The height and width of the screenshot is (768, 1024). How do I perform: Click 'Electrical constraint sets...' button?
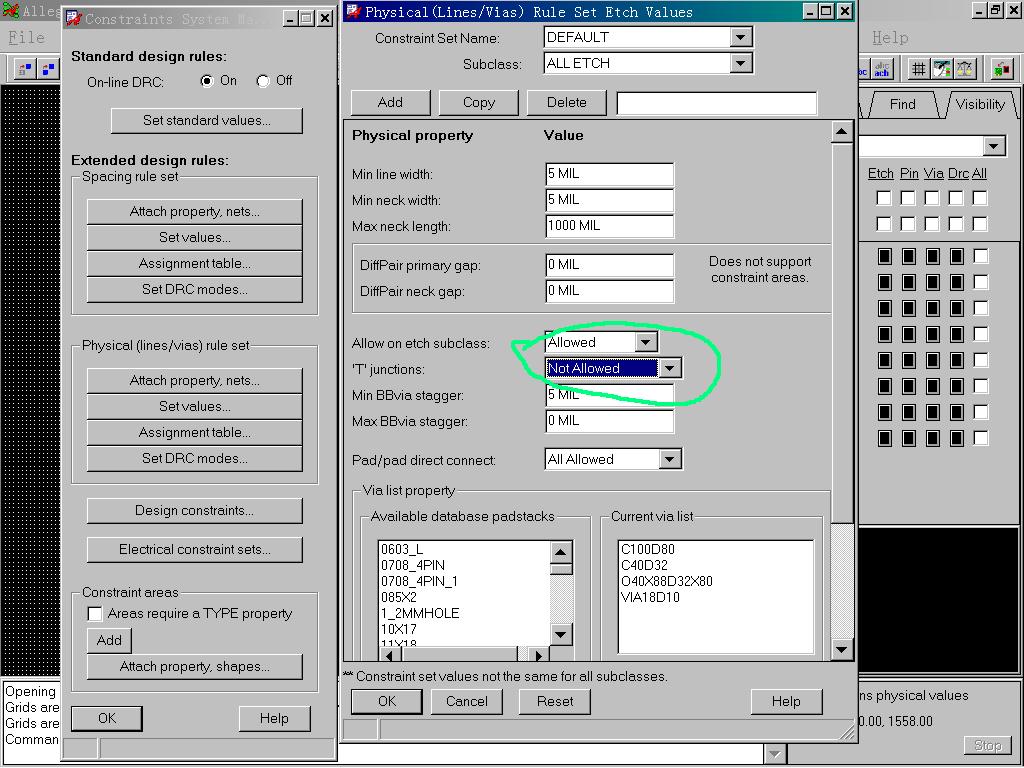click(x=195, y=549)
